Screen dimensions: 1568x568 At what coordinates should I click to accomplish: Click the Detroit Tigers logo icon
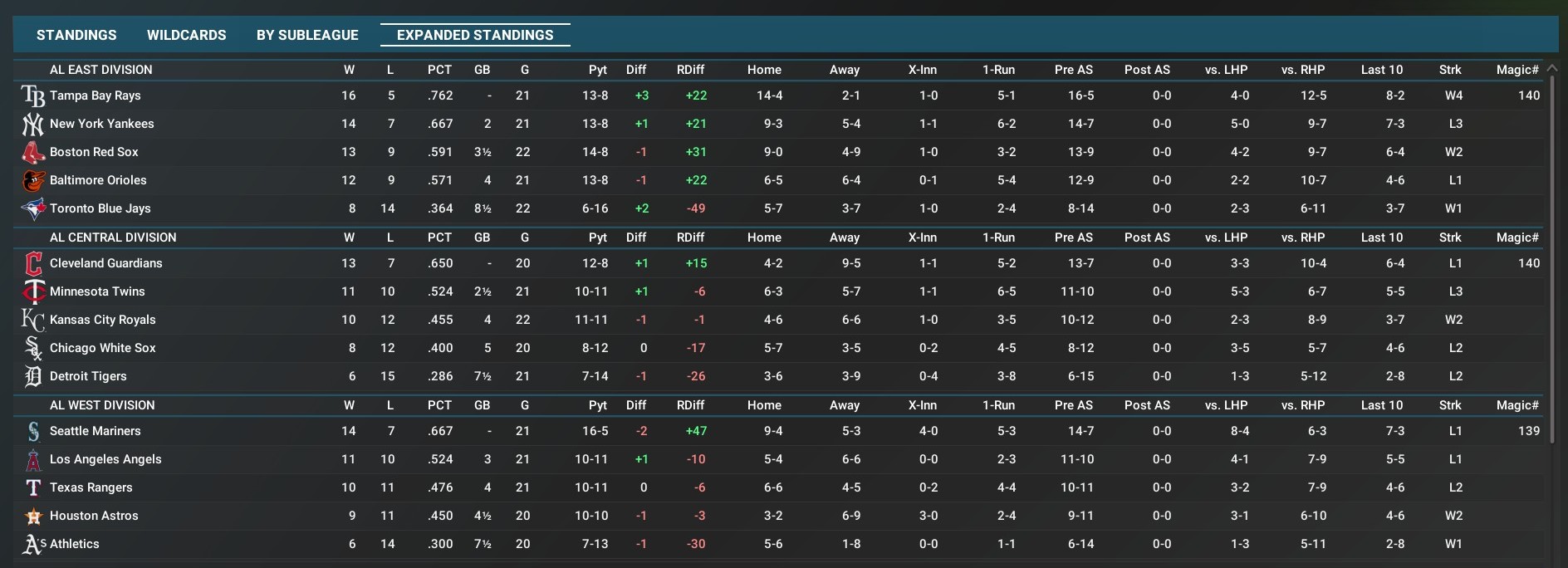(33, 377)
